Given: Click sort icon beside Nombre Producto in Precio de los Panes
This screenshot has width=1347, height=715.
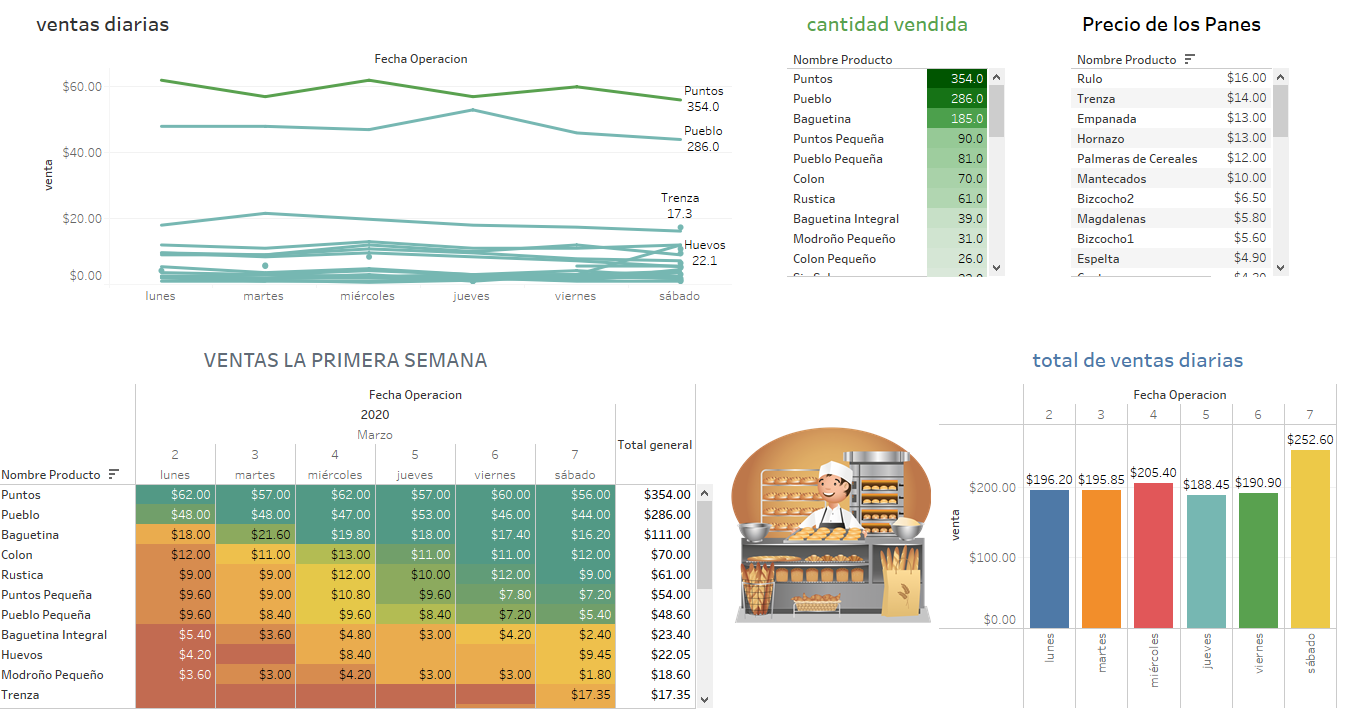Looking at the screenshot, I should tap(1189, 60).
